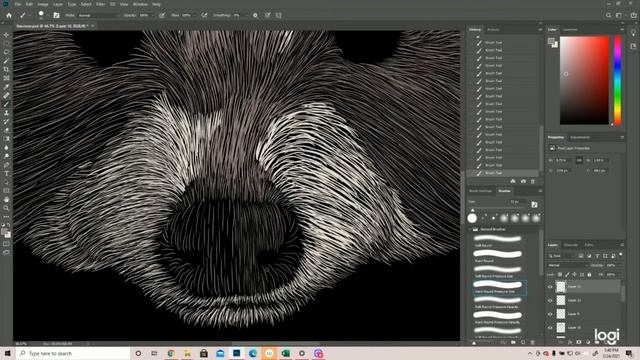640x360 pixels.
Task: Select the Gradient tool
Action: [6, 139]
